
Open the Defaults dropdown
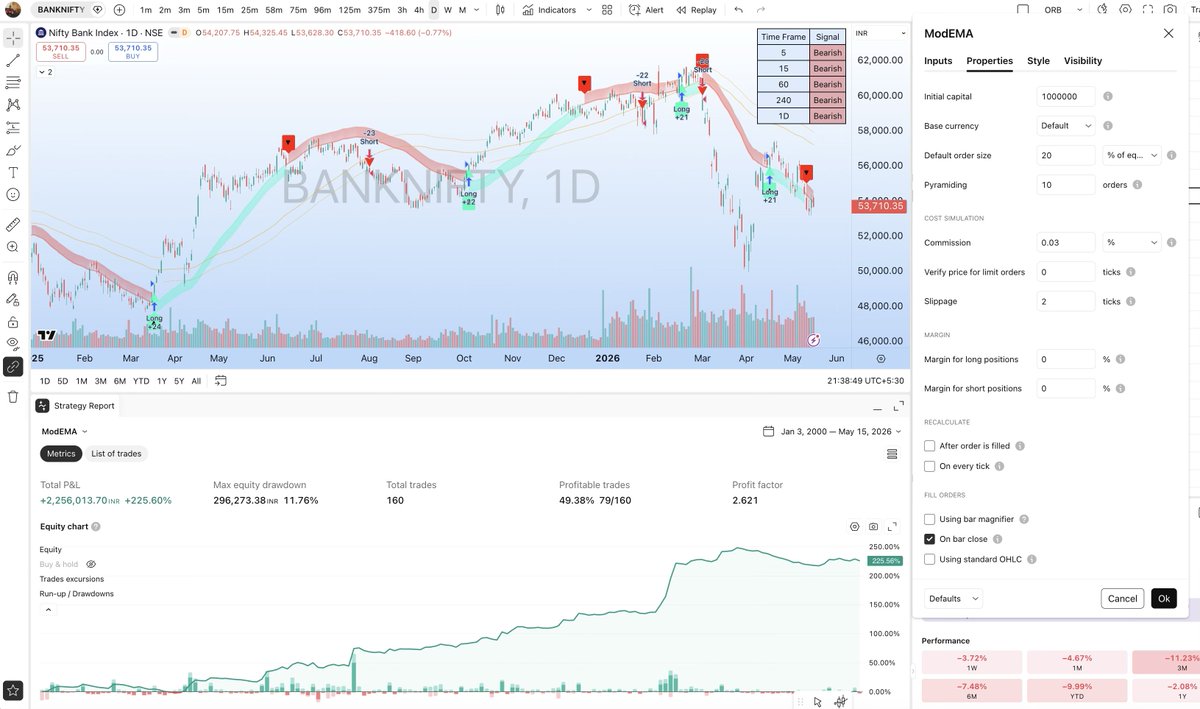pos(953,598)
